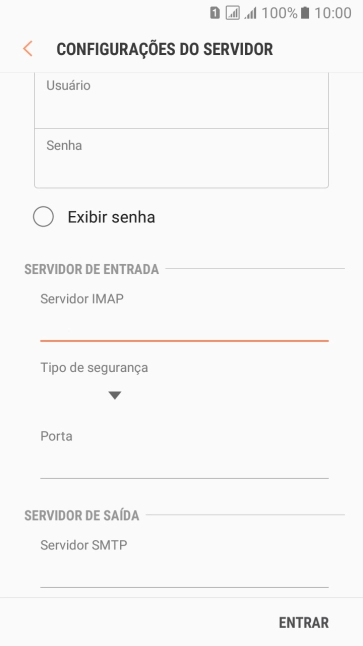Open the Tipo de segurança dropdown arrow
The width and height of the screenshot is (363, 646).
tap(115, 396)
